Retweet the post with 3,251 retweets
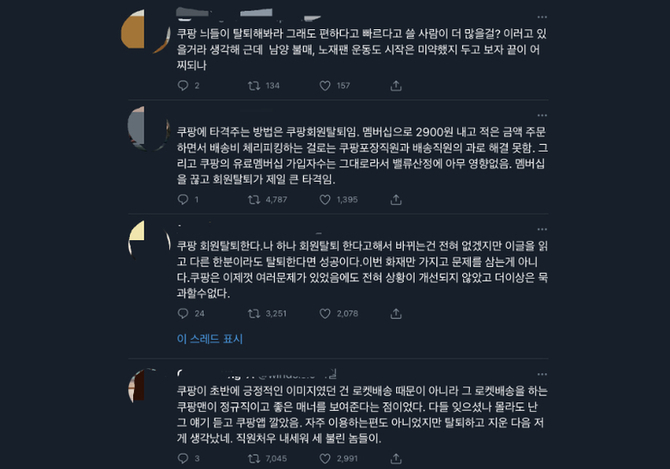 [254, 314]
